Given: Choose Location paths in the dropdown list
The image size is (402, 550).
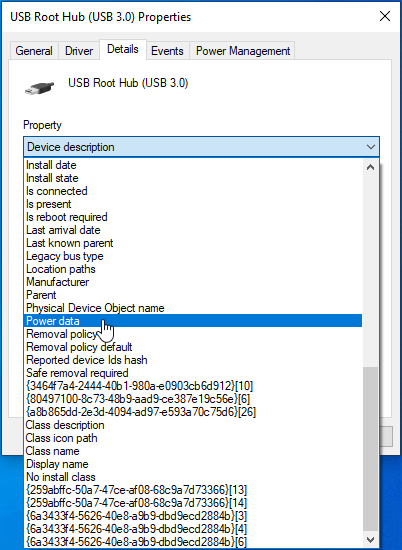Looking at the screenshot, I should 194,269.
